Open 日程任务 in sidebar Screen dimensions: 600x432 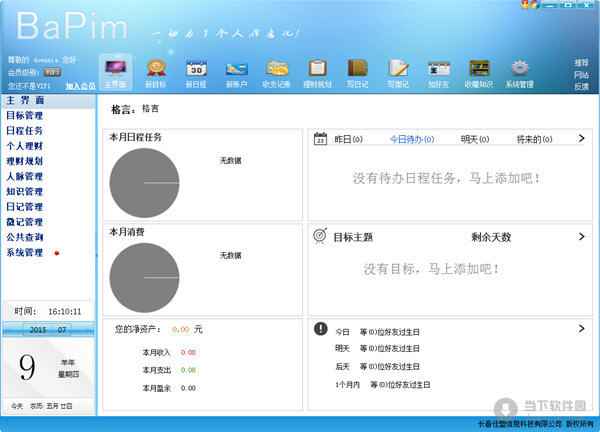[x=24, y=130]
